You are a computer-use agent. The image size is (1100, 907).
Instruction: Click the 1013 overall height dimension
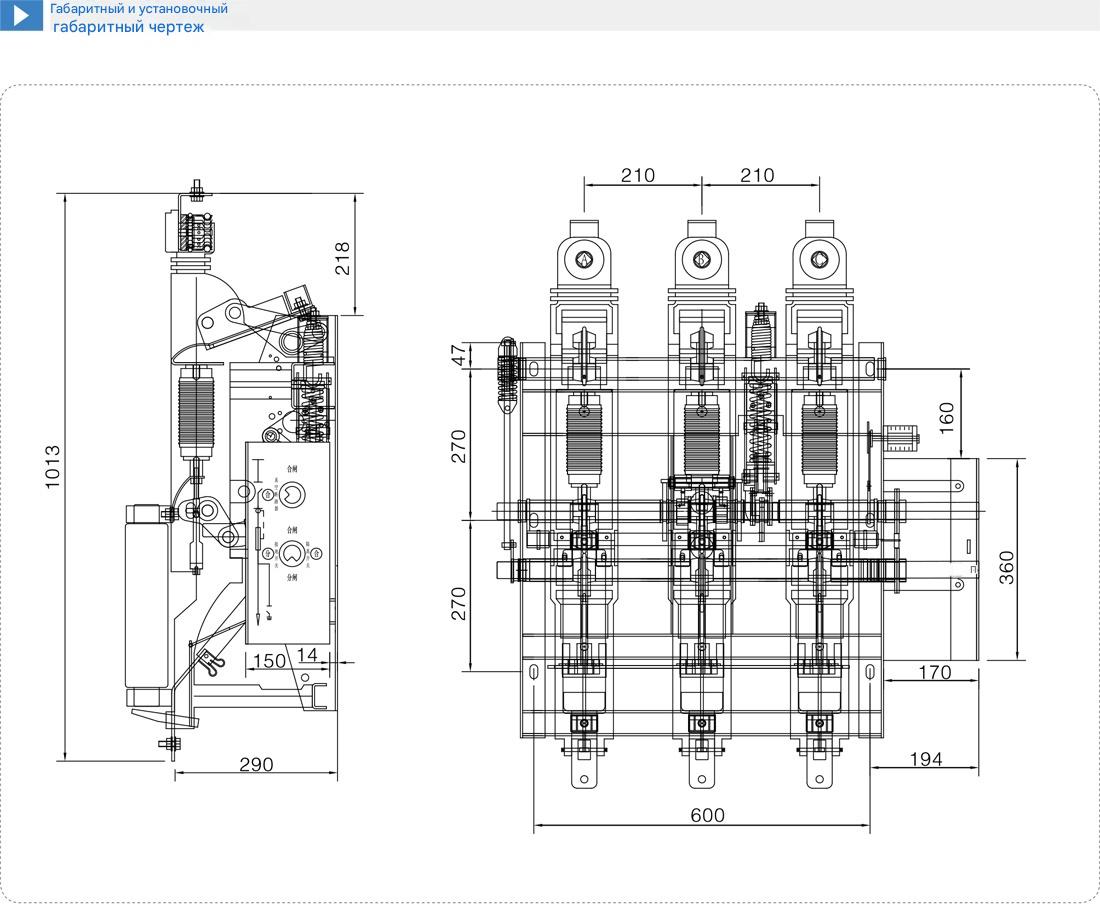coord(54,468)
